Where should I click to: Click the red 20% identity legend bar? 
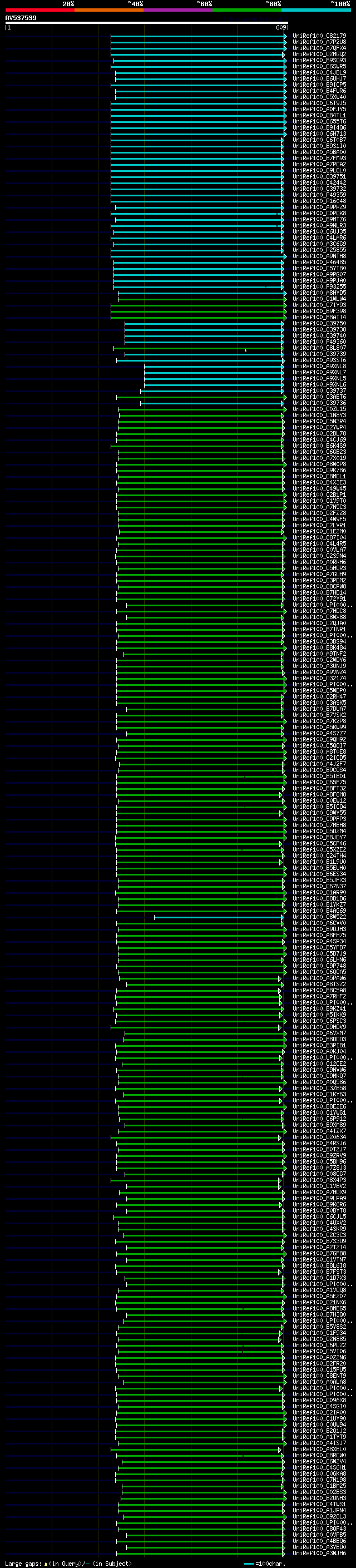[39, 11]
